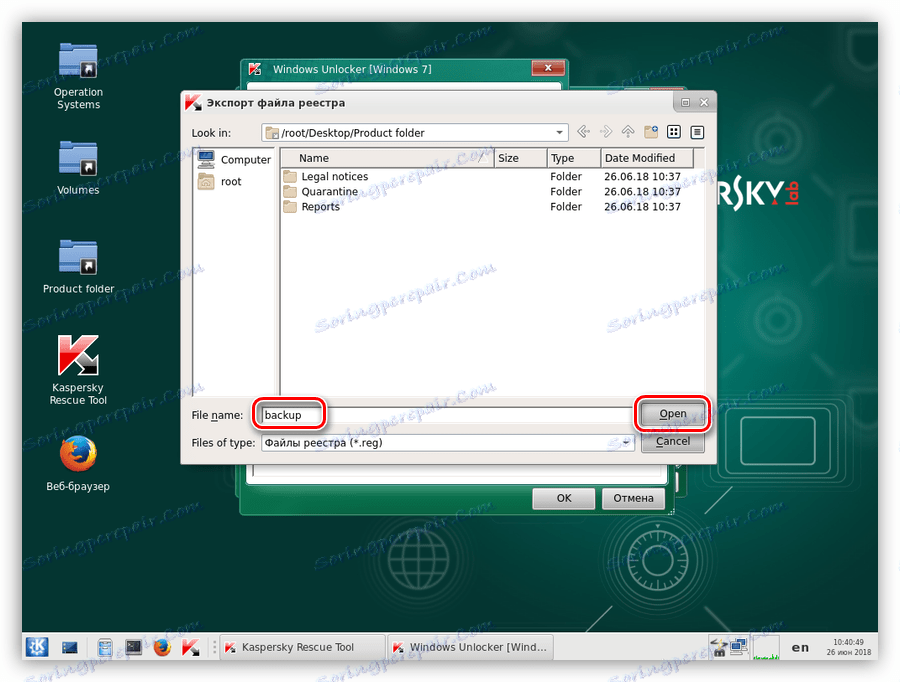The width and height of the screenshot is (900, 682).
Task: Switch the file list to icon view mode
Action: pyautogui.click(x=673, y=131)
